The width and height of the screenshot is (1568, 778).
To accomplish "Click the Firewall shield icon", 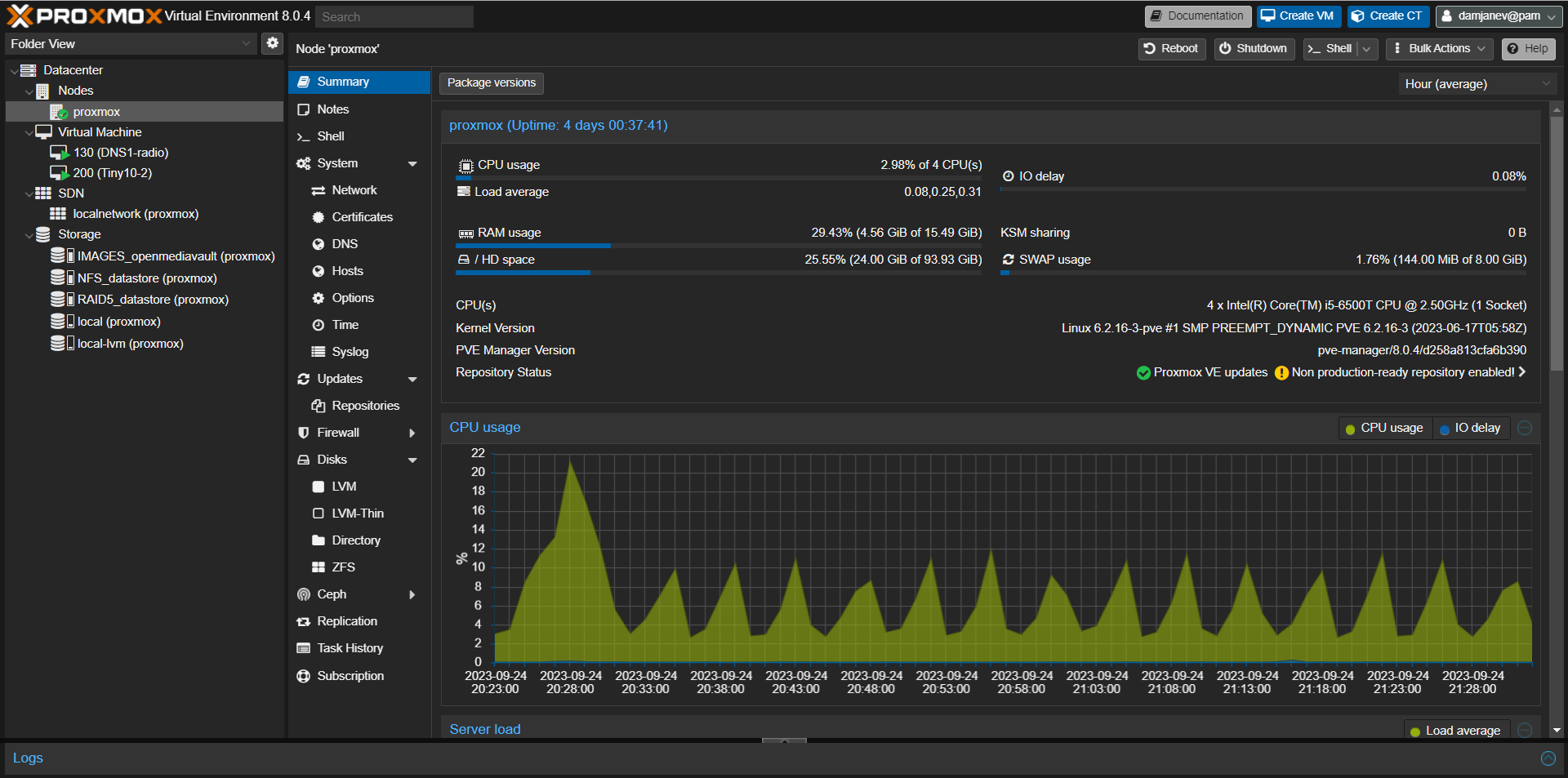I will coord(304,433).
